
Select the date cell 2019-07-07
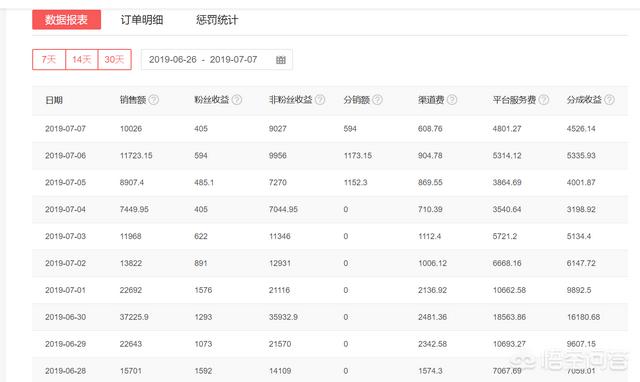pos(65,129)
